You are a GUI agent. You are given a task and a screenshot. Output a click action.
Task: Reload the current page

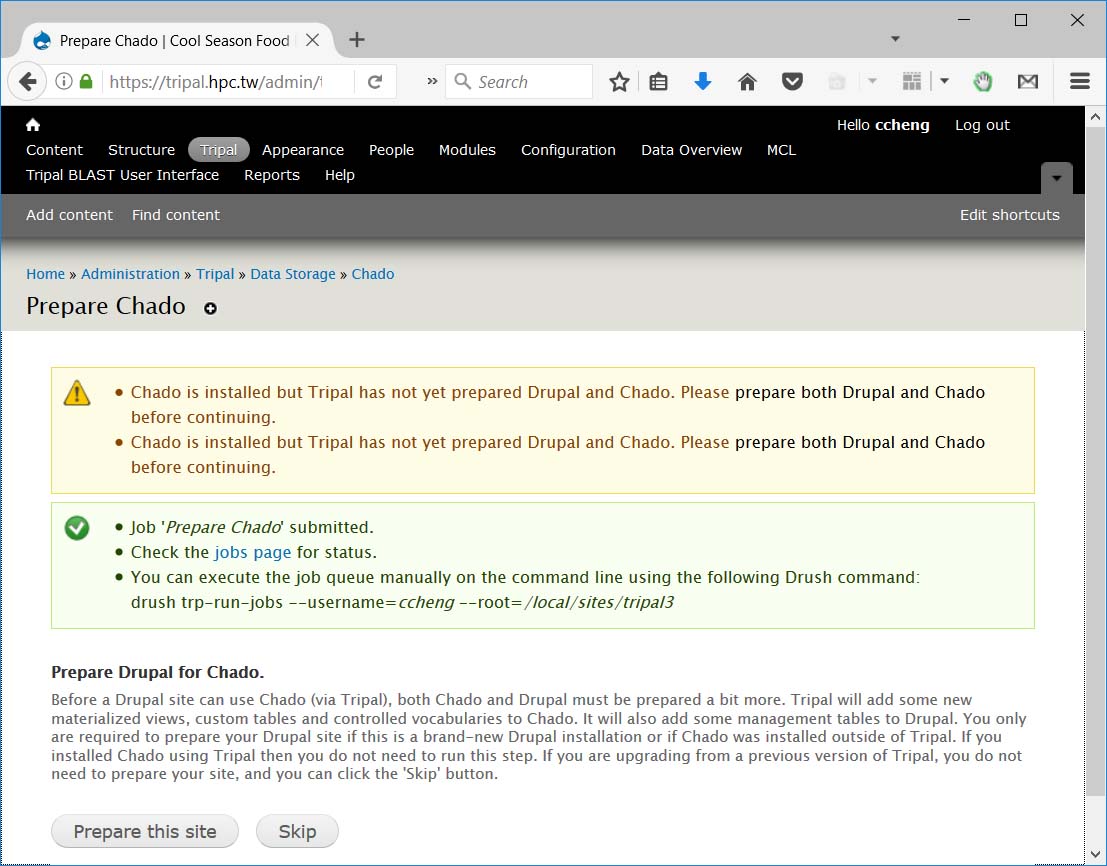(x=375, y=82)
